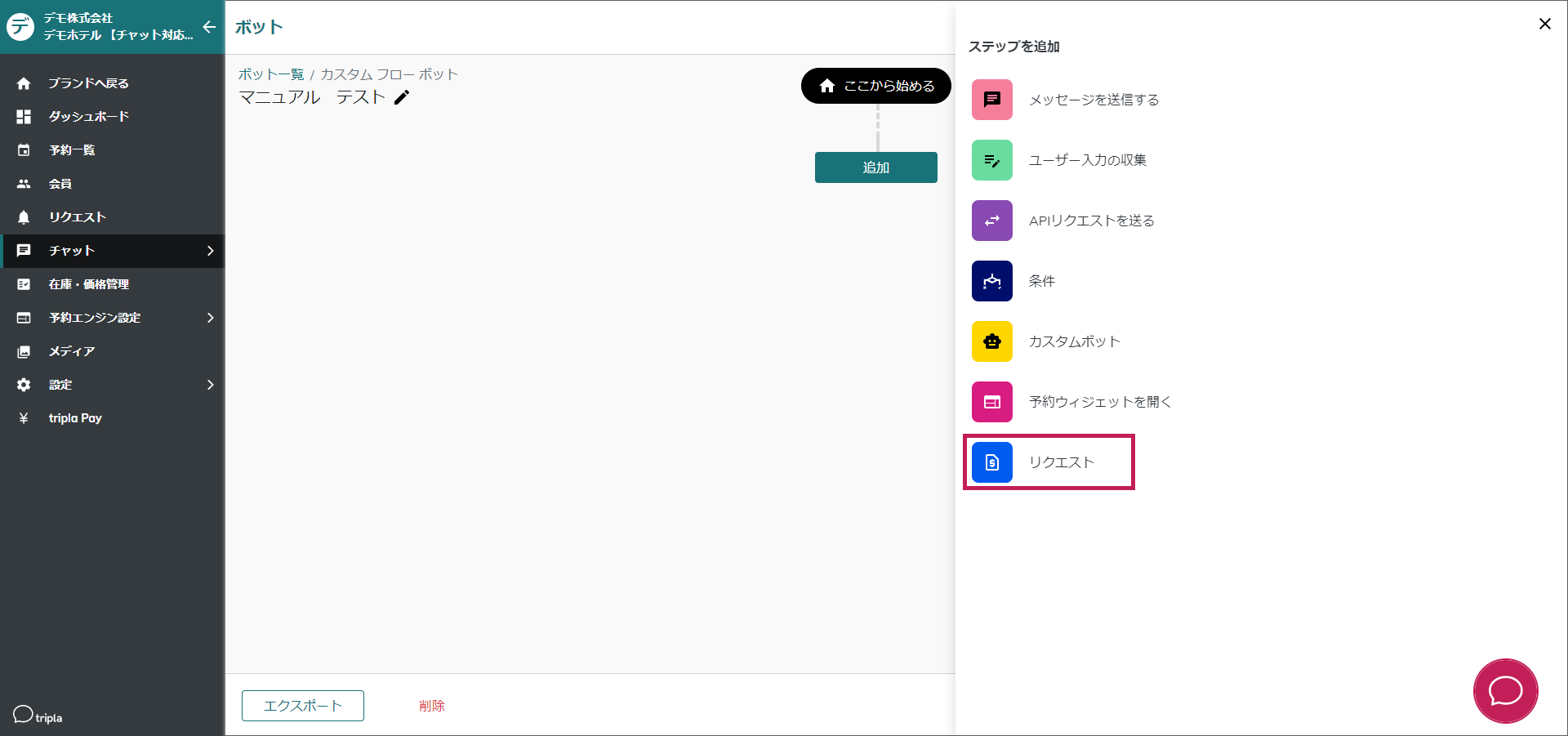Open tripla Pay from sidebar
This screenshot has width=1568, height=736.
(x=75, y=418)
